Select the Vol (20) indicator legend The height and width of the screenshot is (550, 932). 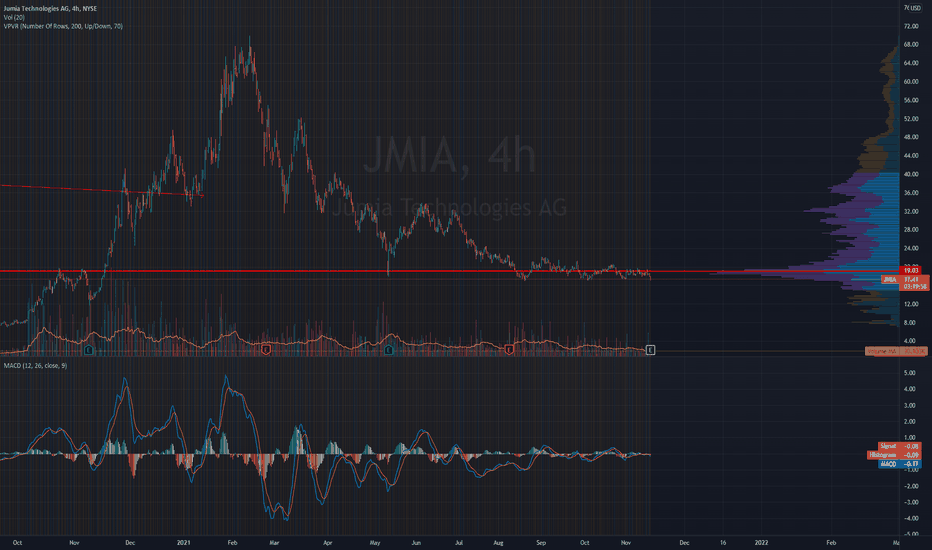[x=14, y=17]
